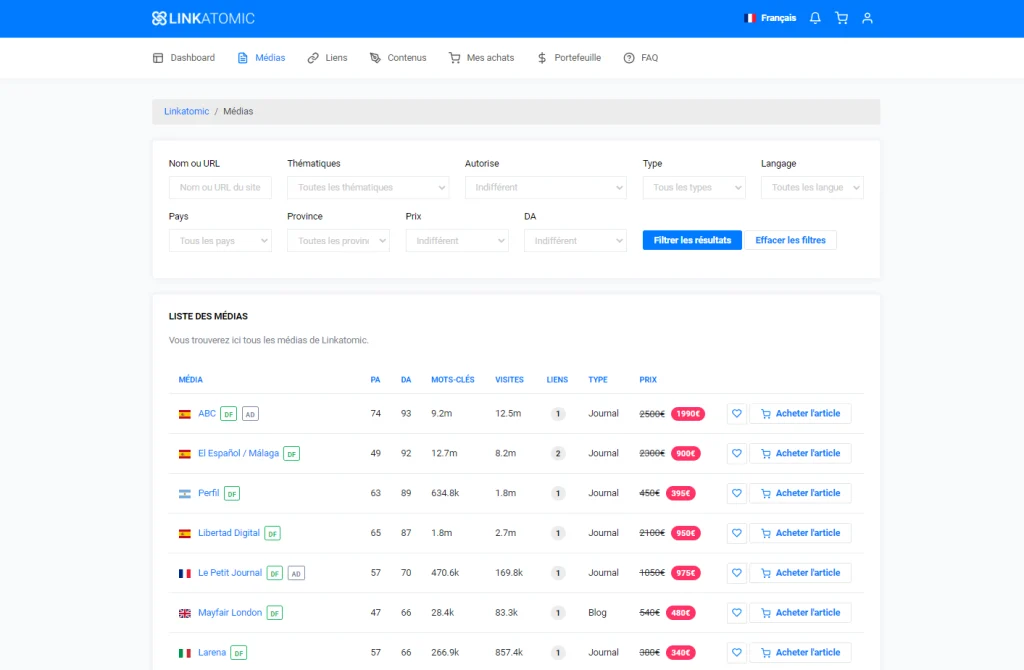This screenshot has width=1024, height=670.
Task: Click the AD badge next to ABC
Action: point(250,414)
